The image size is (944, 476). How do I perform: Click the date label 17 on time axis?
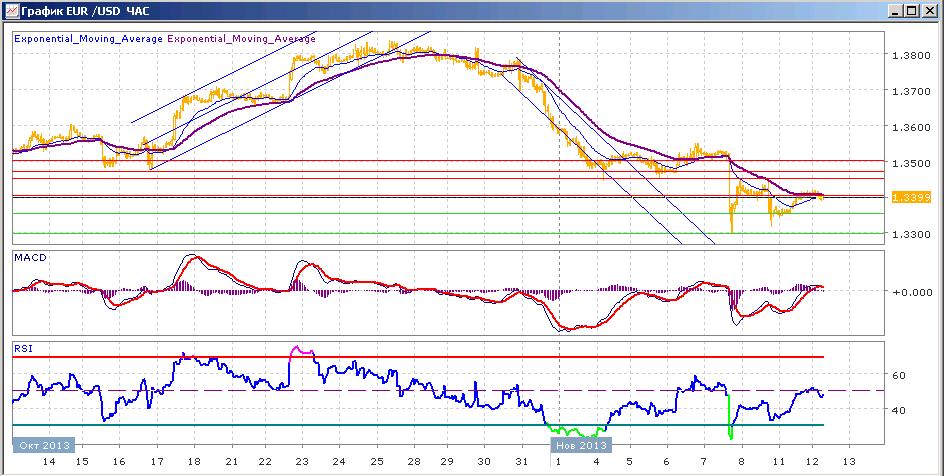[x=157, y=462]
